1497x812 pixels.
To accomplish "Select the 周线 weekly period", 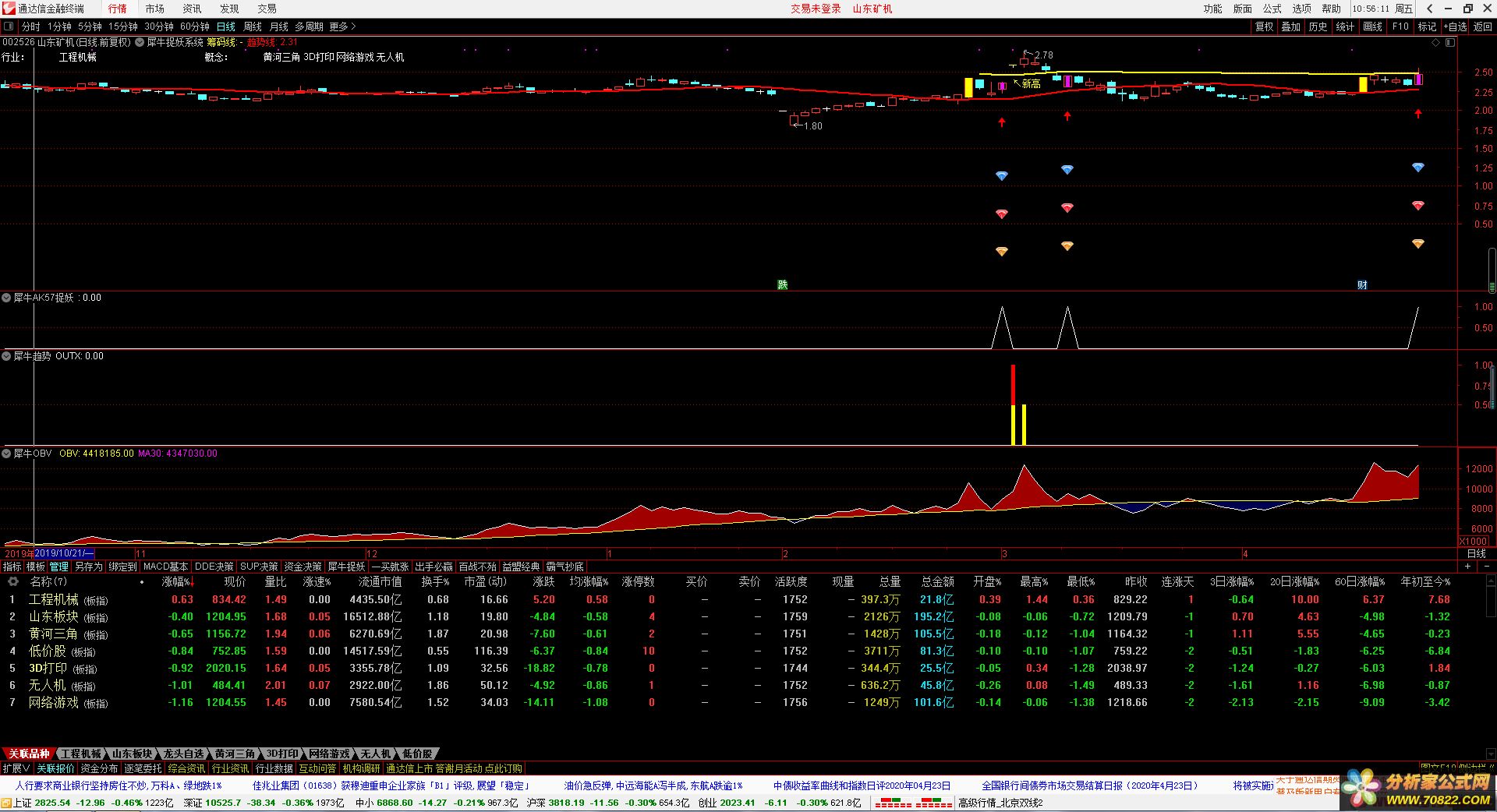I will [x=253, y=26].
